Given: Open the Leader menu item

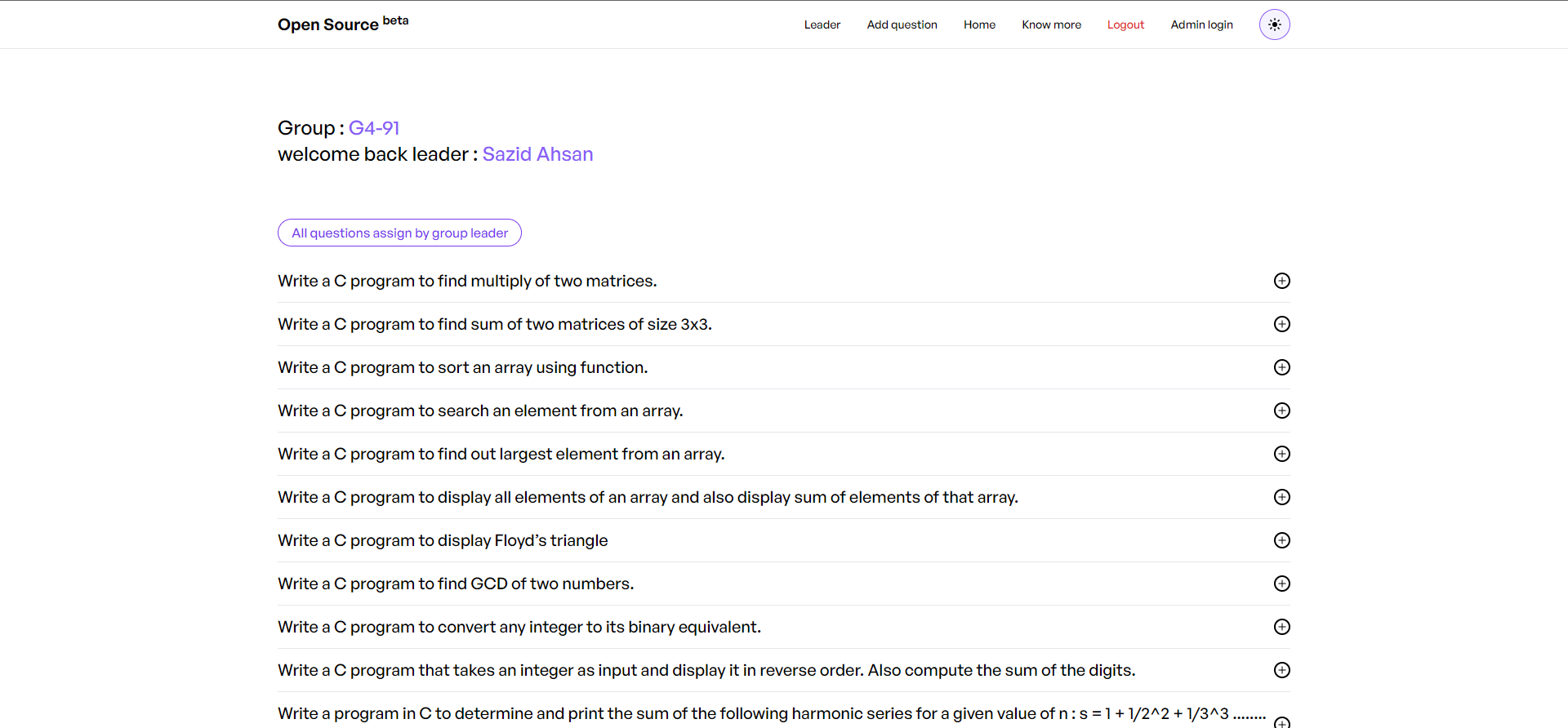Looking at the screenshot, I should [x=822, y=24].
